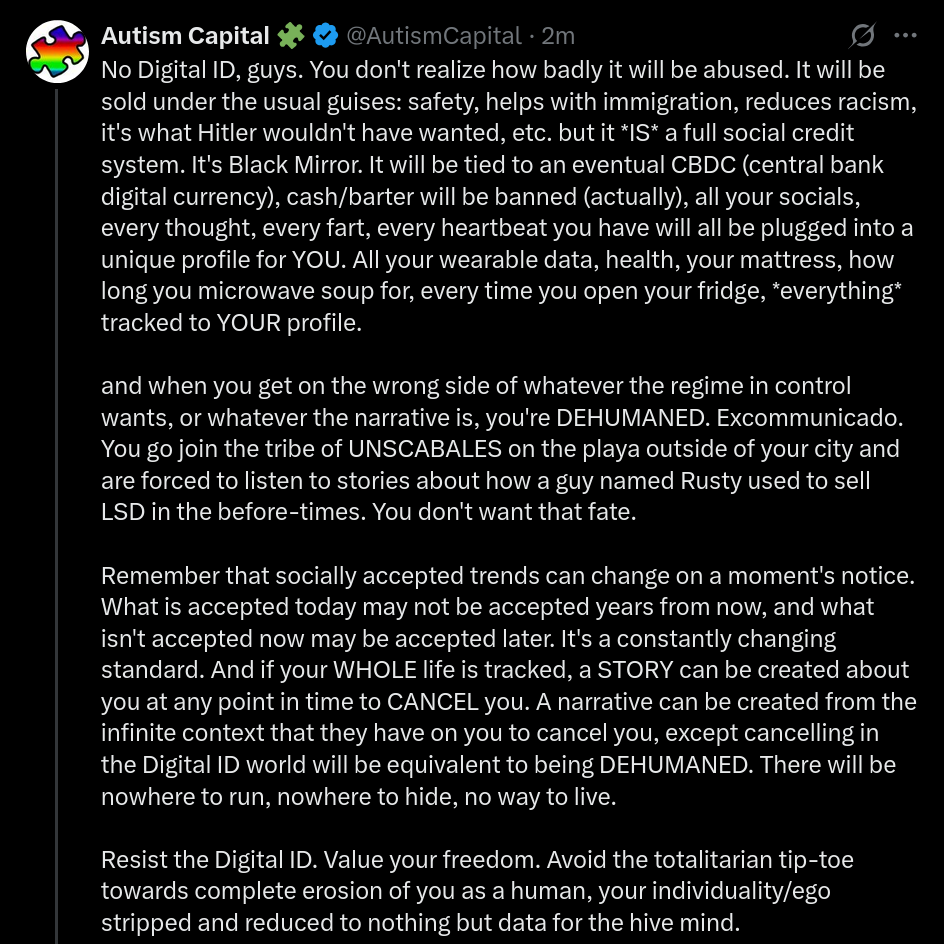Click the "2m" post timestamp
This screenshot has height=944, width=944.
pyautogui.click(x=558, y=36)
